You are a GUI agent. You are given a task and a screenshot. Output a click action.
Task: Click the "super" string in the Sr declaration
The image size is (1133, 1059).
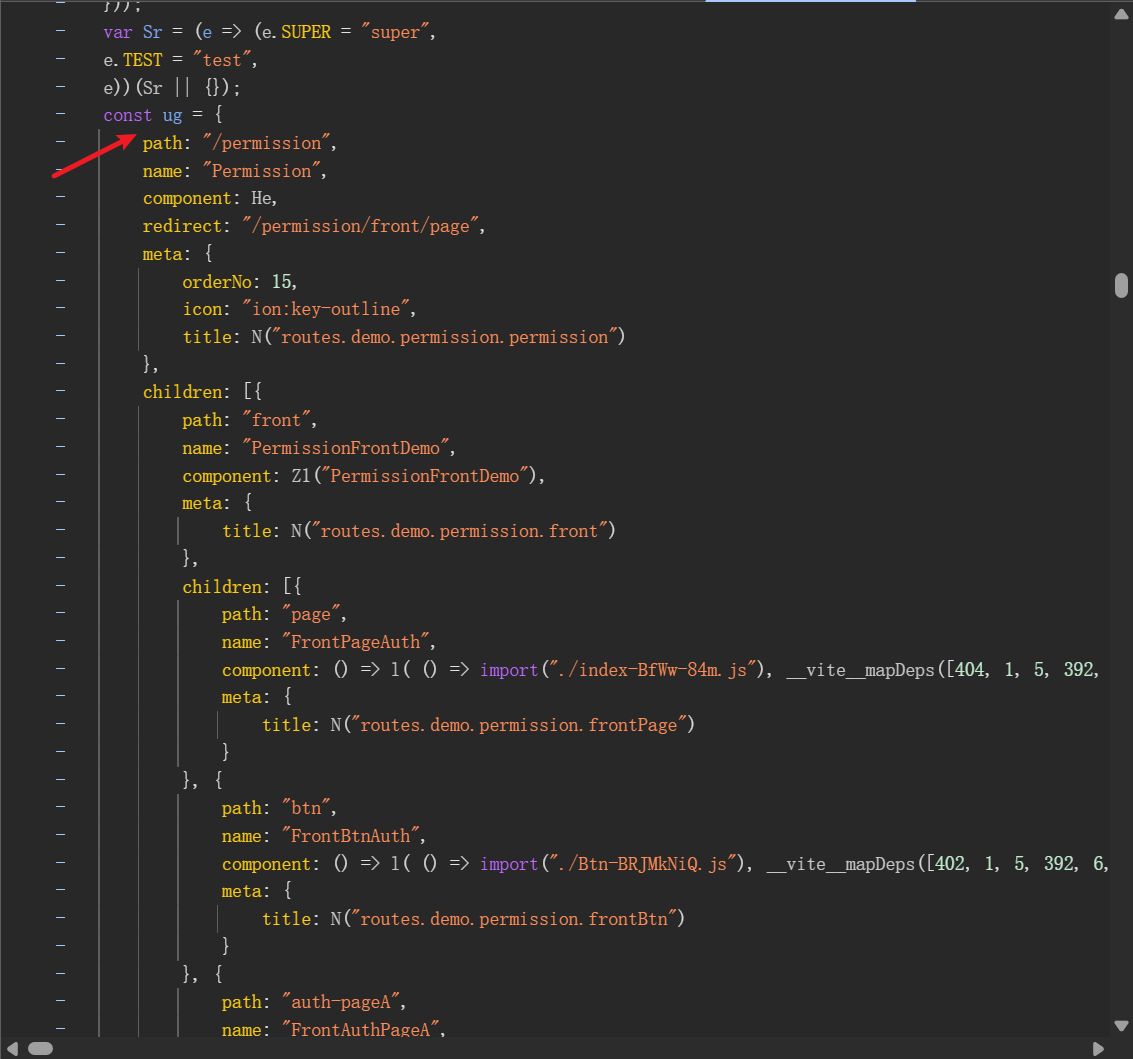click(396, 32)
